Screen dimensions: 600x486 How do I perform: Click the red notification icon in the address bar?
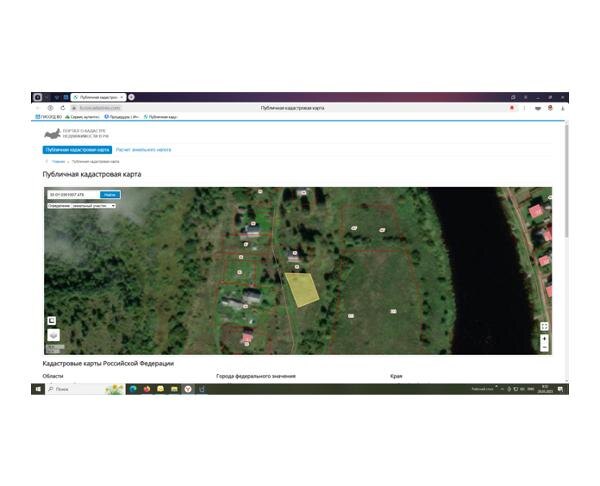(x=512, y=108)
